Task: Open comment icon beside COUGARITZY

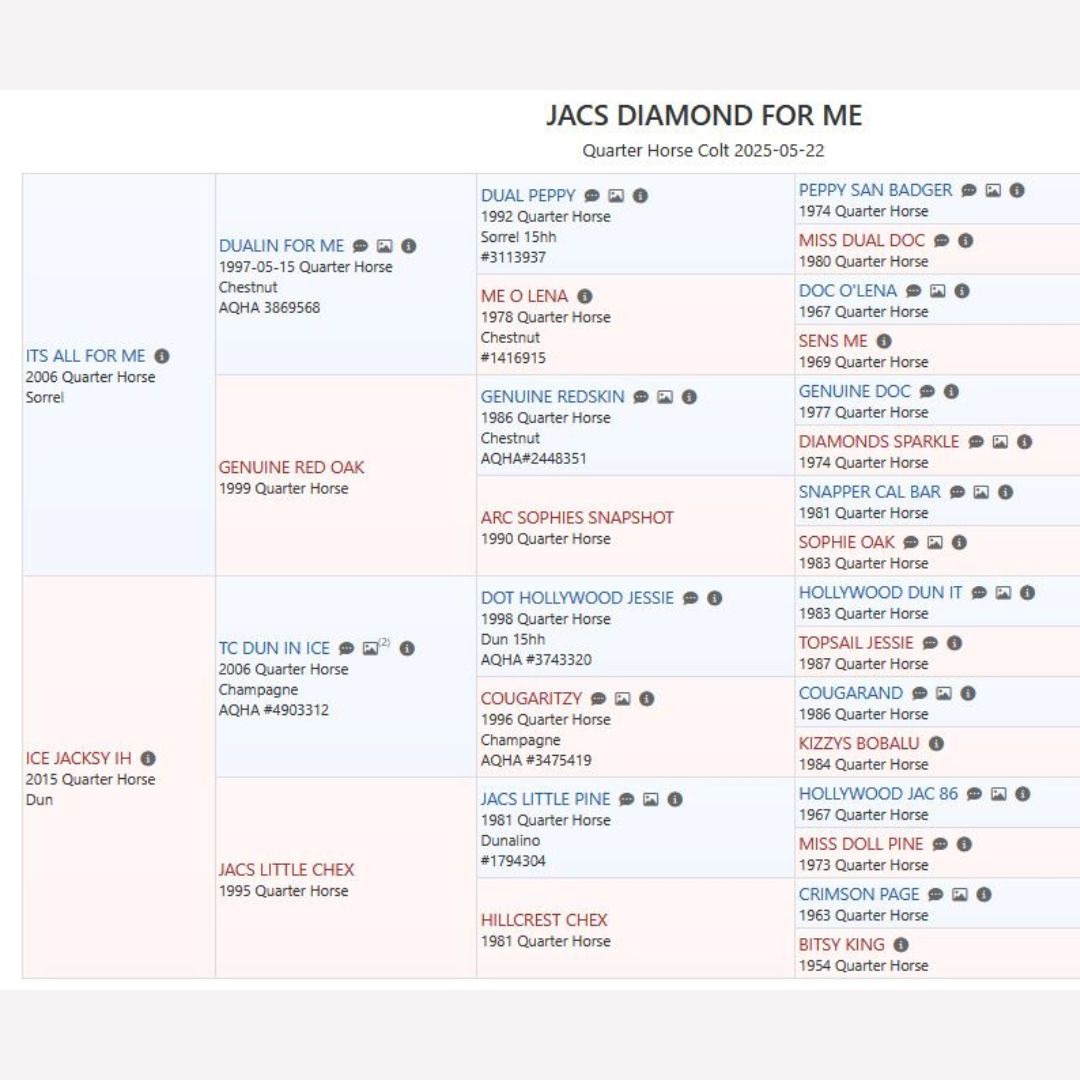Action: coord(598,699)
